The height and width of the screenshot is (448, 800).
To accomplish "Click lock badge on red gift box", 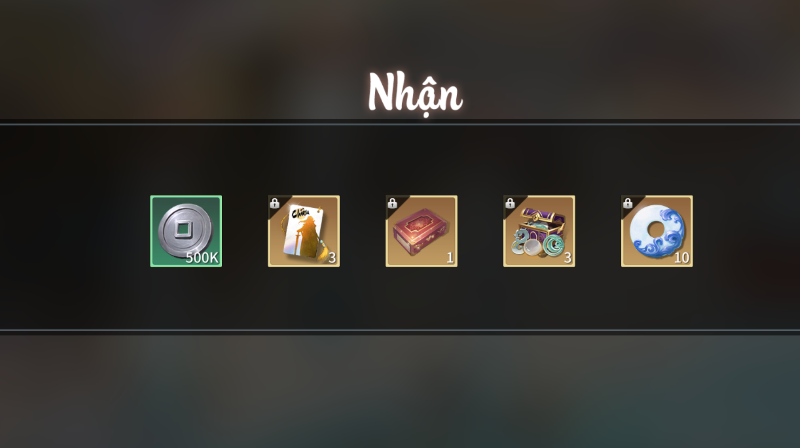I will (x=392, y=203).
